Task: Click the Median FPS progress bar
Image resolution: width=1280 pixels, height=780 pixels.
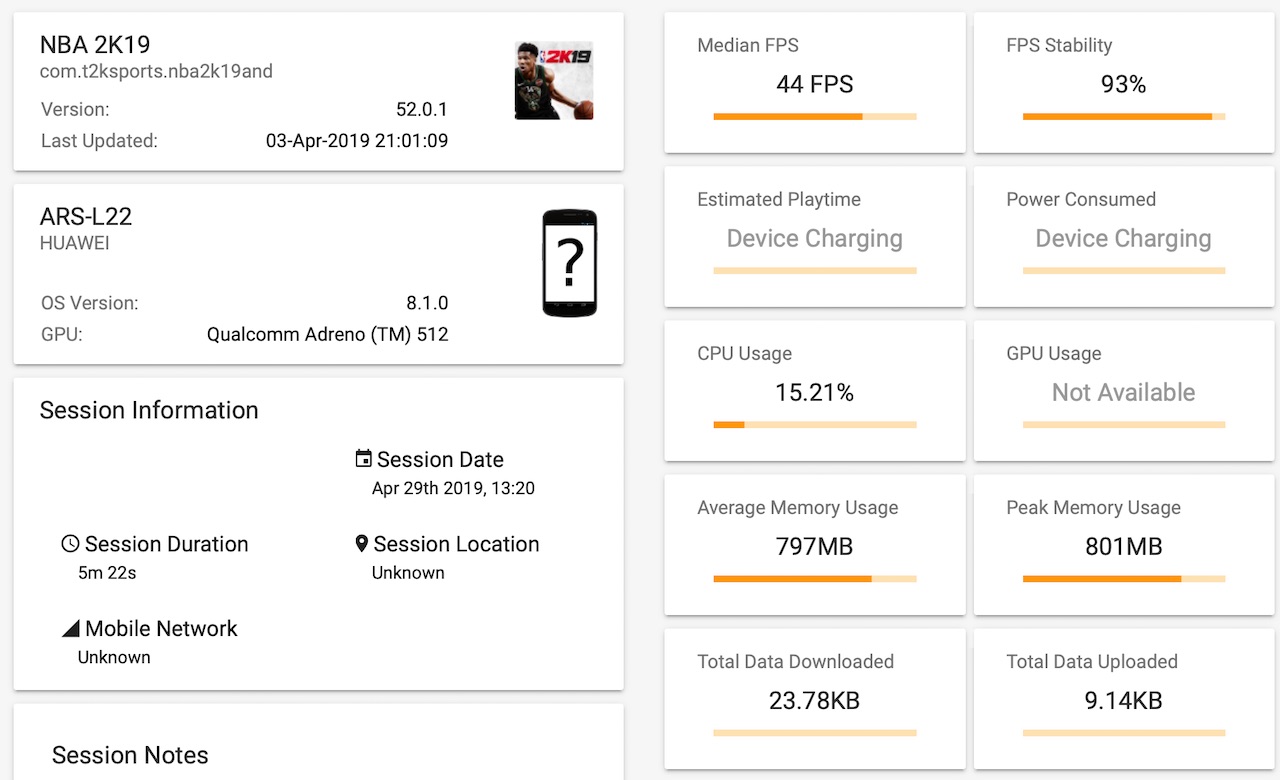Action: (x=815, y=117)
